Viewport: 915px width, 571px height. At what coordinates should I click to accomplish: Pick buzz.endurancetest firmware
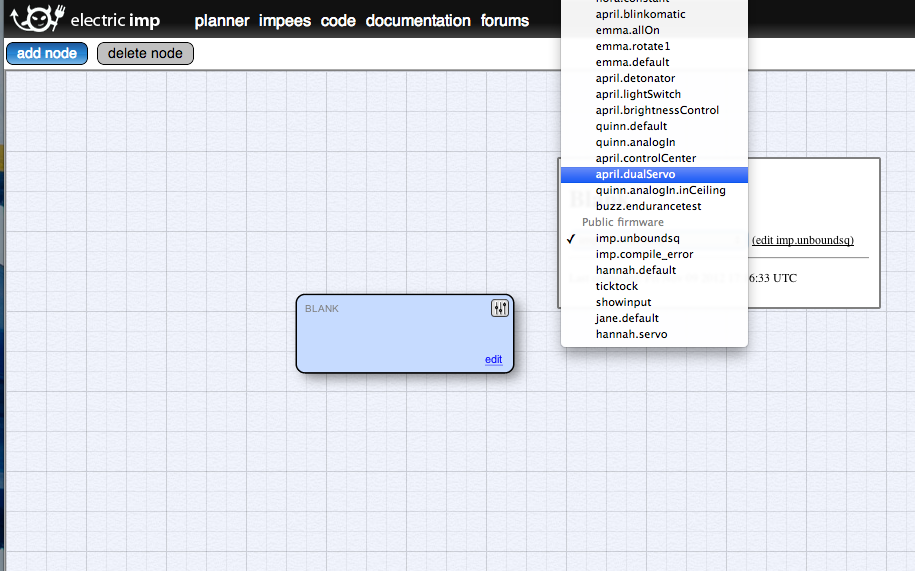[654, 206]
